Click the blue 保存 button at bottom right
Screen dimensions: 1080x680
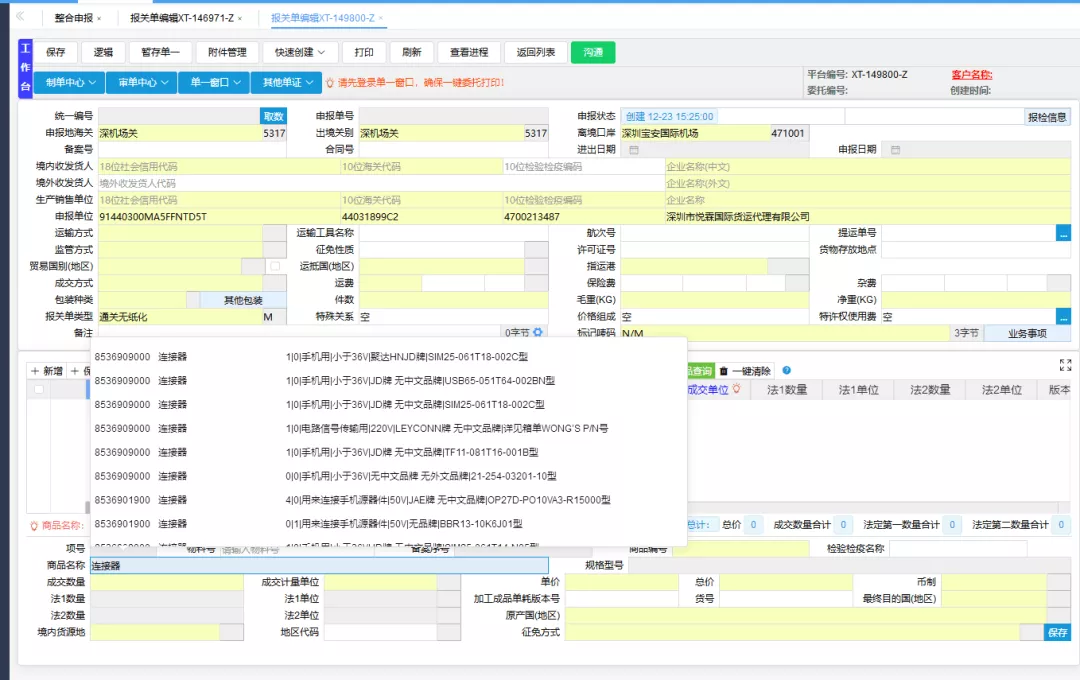[1057, 632]
